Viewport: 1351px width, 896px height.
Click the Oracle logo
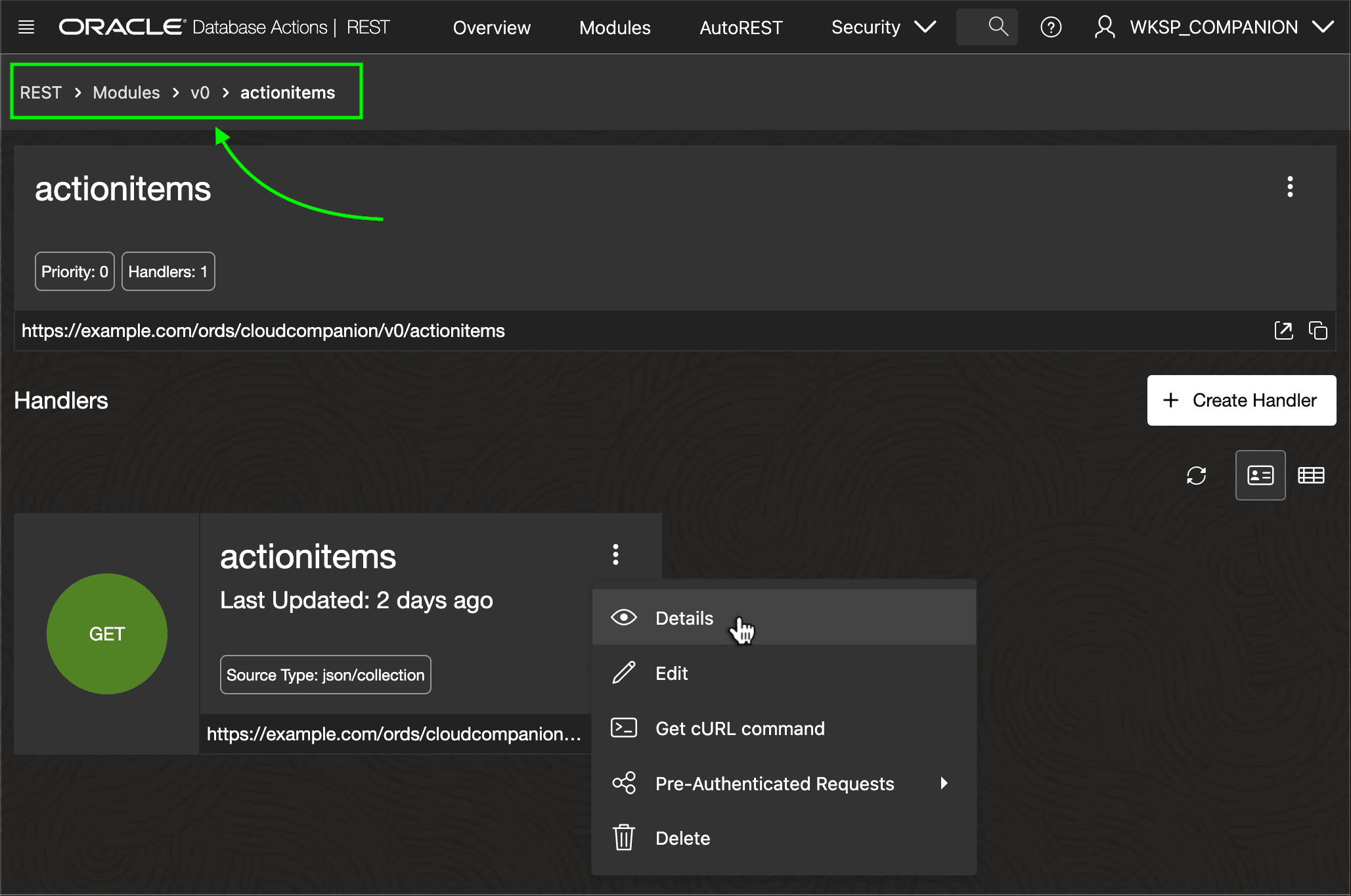pos(122,27)
